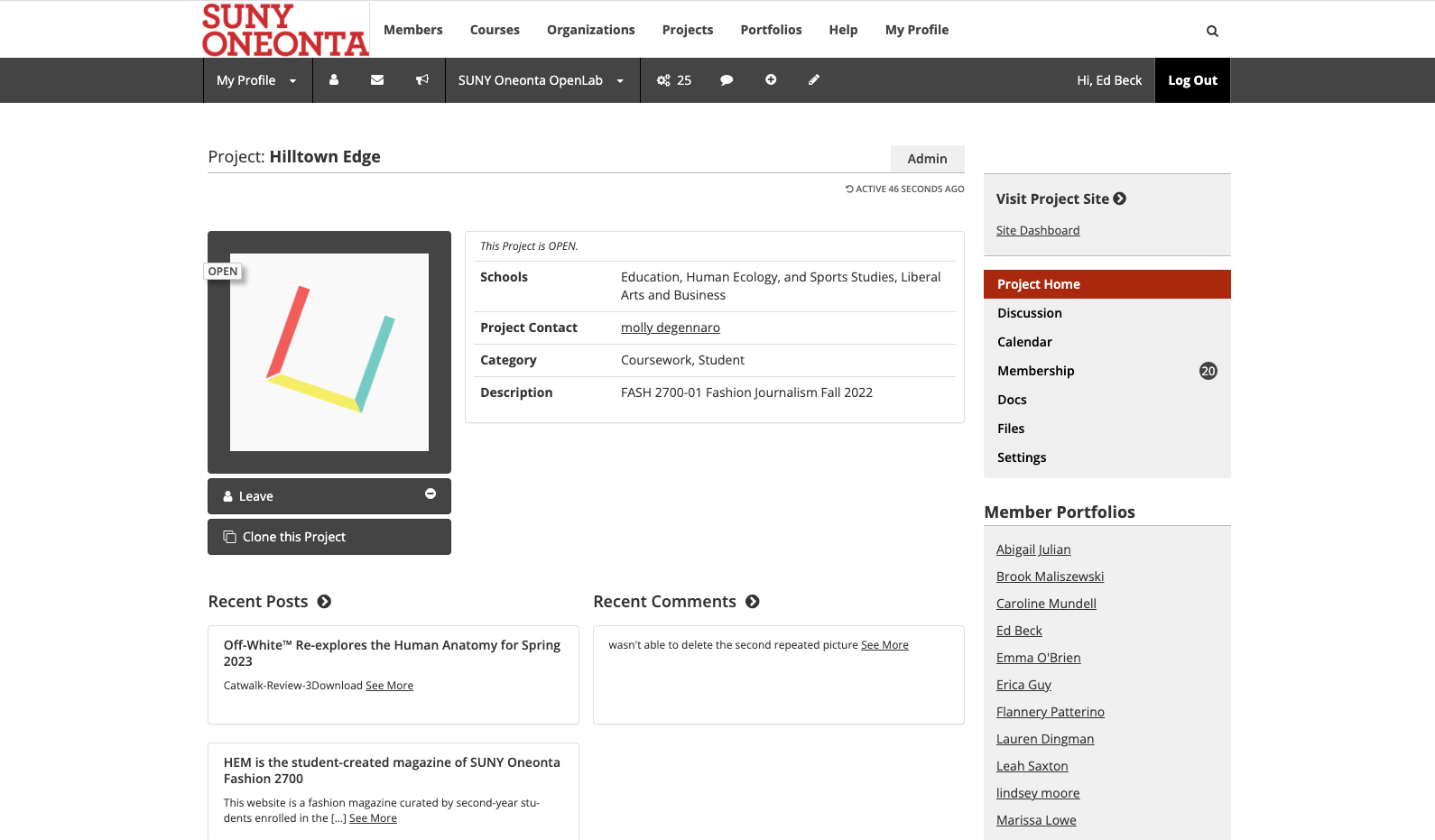Click the arrow icon beside Recent Posts
Image resolution: width=1435 pixels, height=840 pixels.
(324, 602)
